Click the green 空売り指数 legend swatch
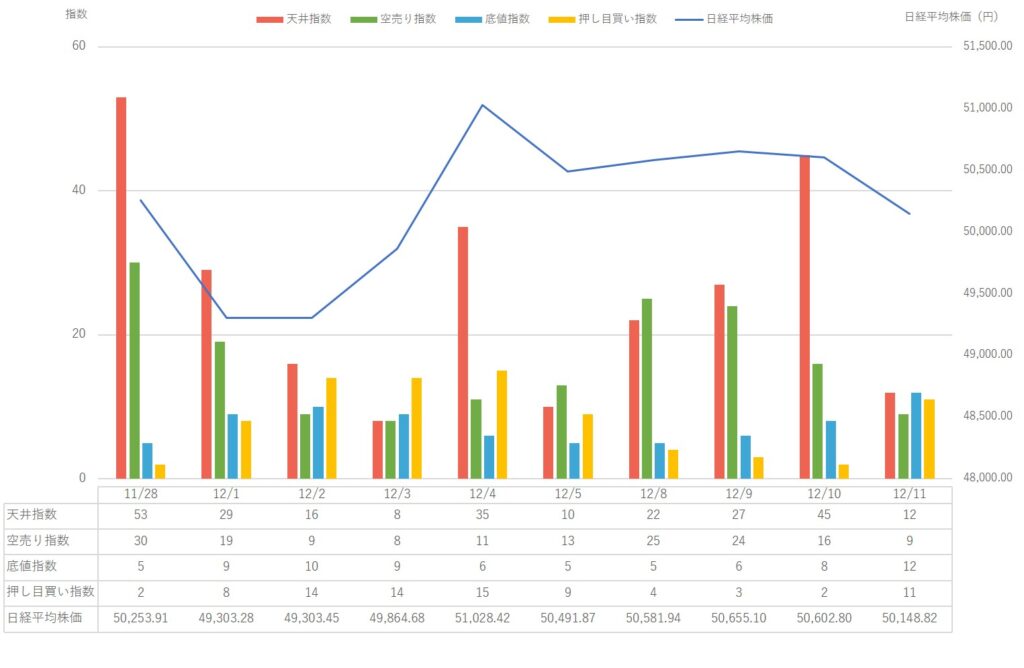1024x668 pixels. coord(363,19)
